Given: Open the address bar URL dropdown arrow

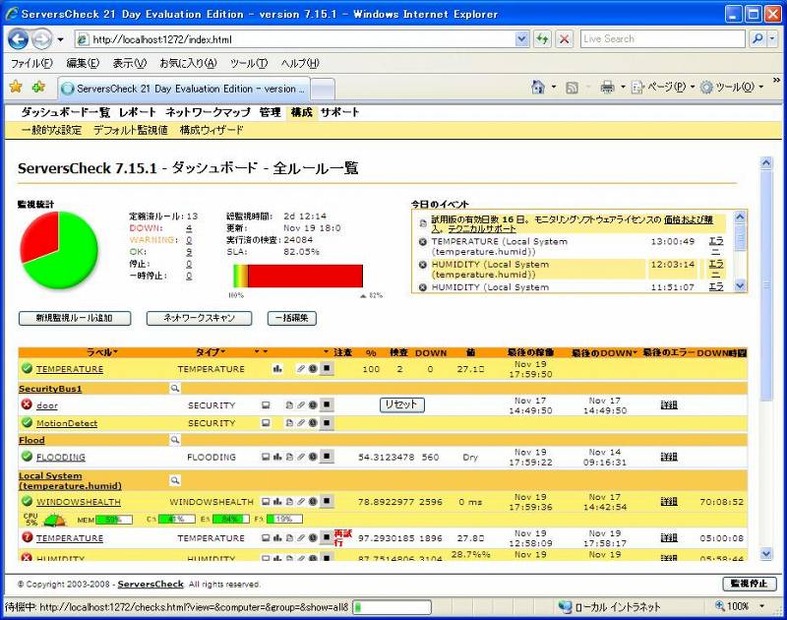Looking at the screenshot, I should click(x=522, y=39).
